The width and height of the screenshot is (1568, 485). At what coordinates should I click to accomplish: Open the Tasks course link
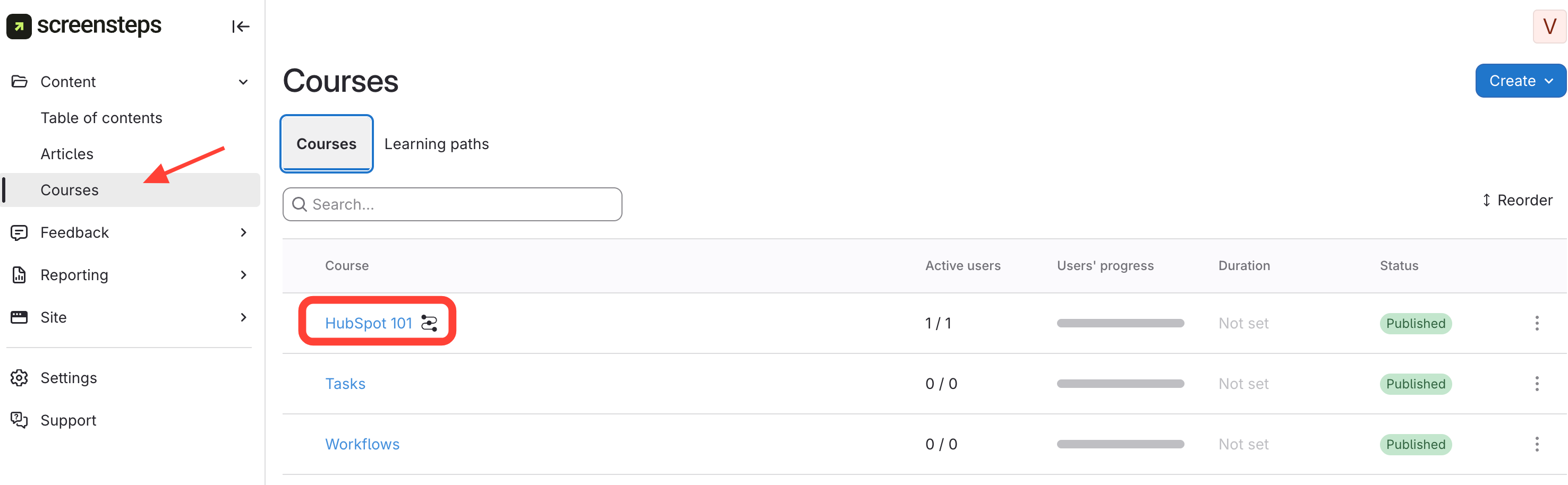(345, 384)
